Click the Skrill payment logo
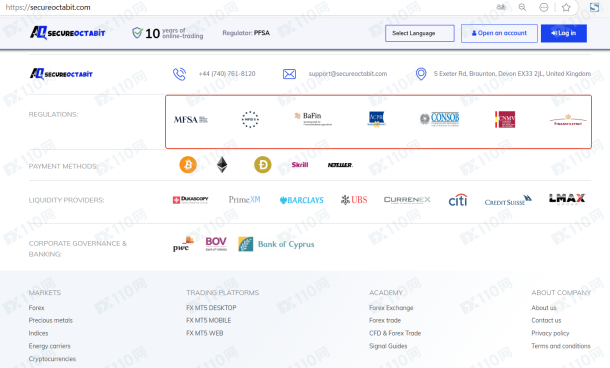This screenshot has width=610, height=368. 300,165
